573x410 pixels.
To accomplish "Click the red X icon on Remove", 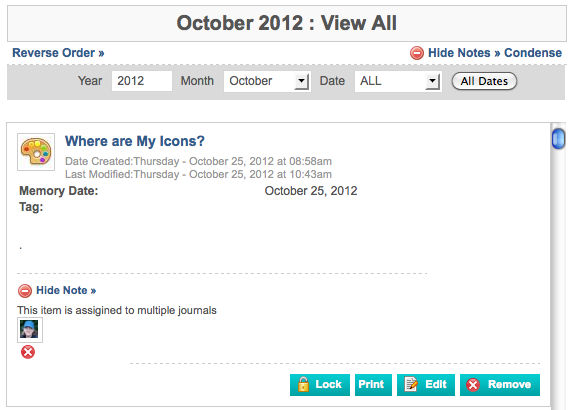I will (473, 385).
